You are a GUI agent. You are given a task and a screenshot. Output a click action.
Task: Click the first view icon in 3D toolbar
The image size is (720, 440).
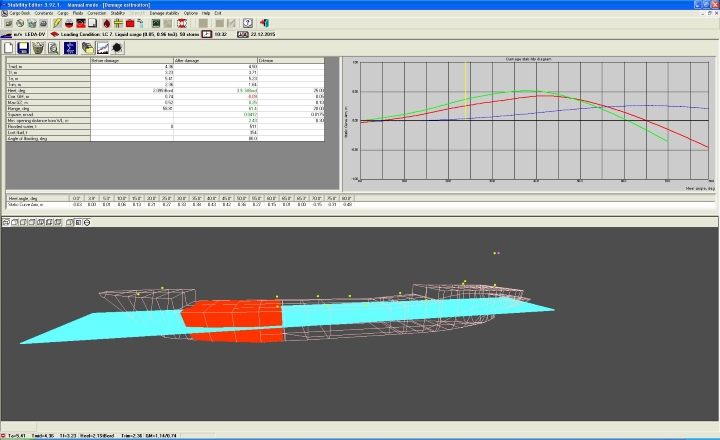(x=6, y=222)
